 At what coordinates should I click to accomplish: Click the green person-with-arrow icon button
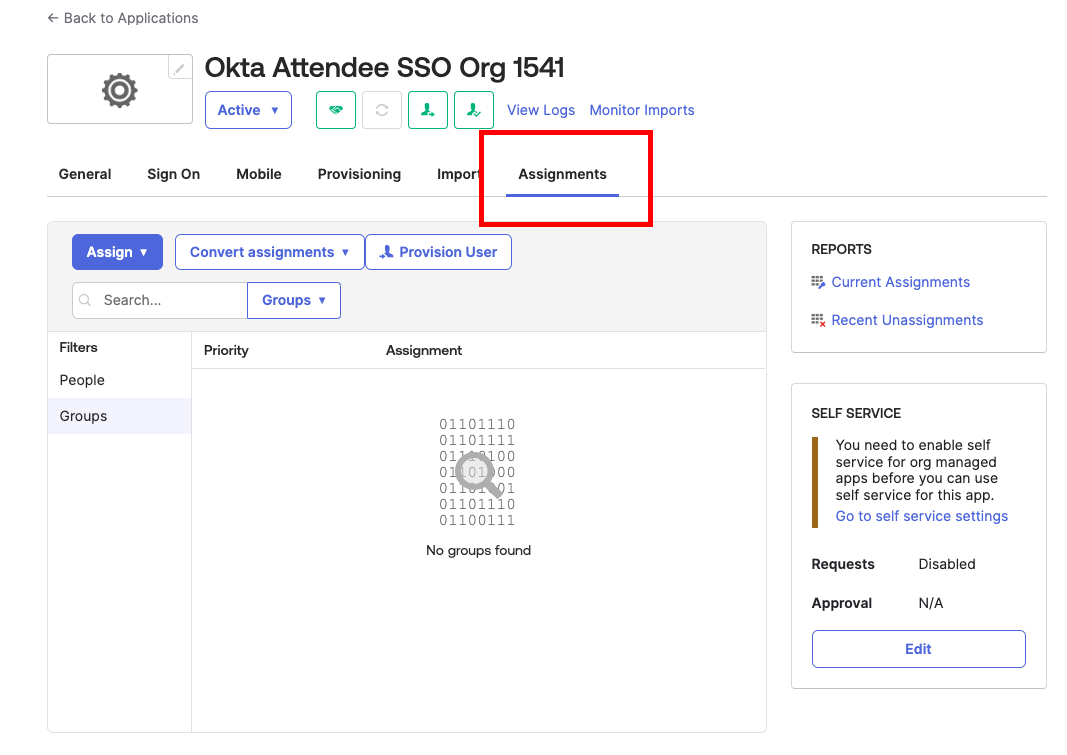[428, 110]
